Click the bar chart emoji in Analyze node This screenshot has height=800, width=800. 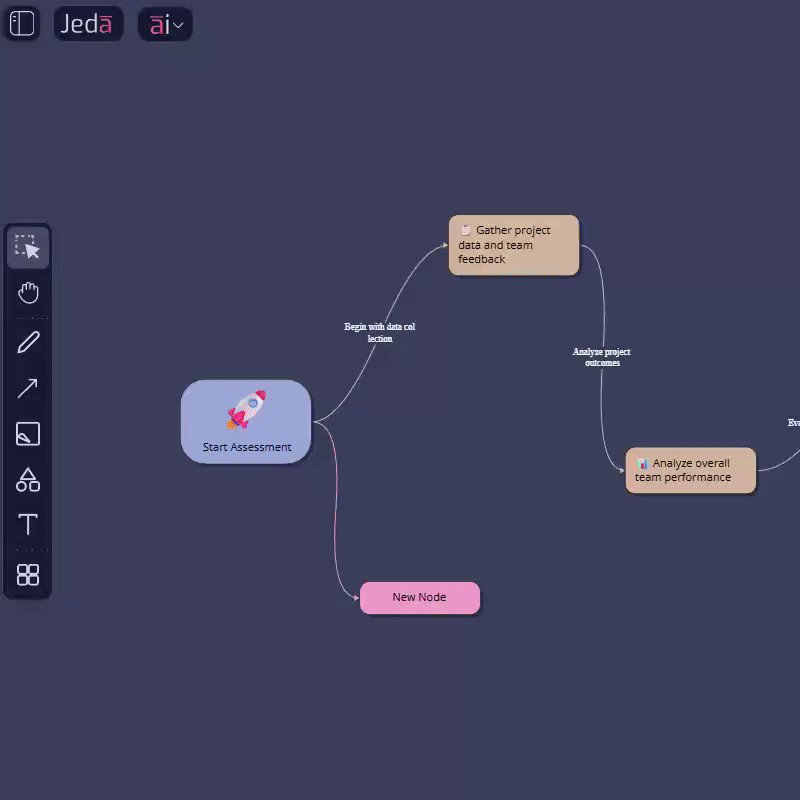coord(642,464)
